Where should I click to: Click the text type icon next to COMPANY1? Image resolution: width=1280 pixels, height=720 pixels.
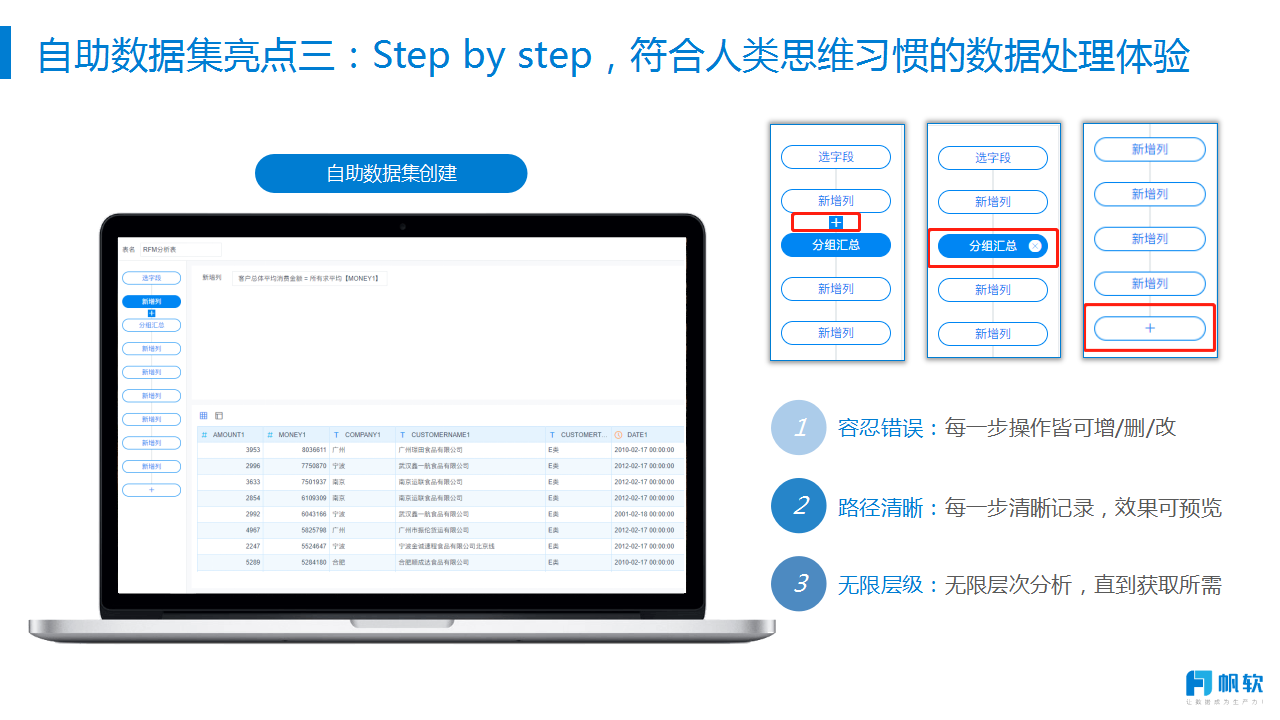pos(336,435)
